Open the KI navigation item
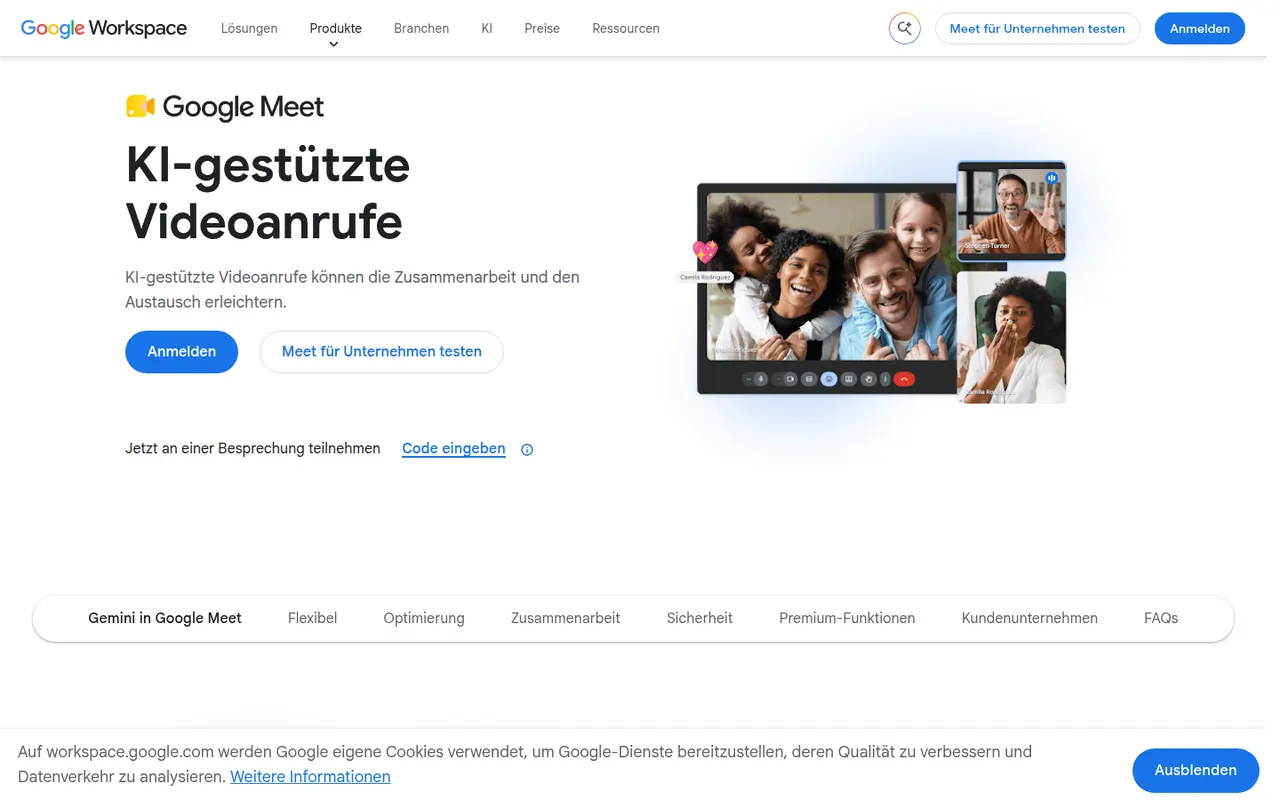Image resolution: width=1280 pixels, height=800 pixels. (x=487, y=28)
